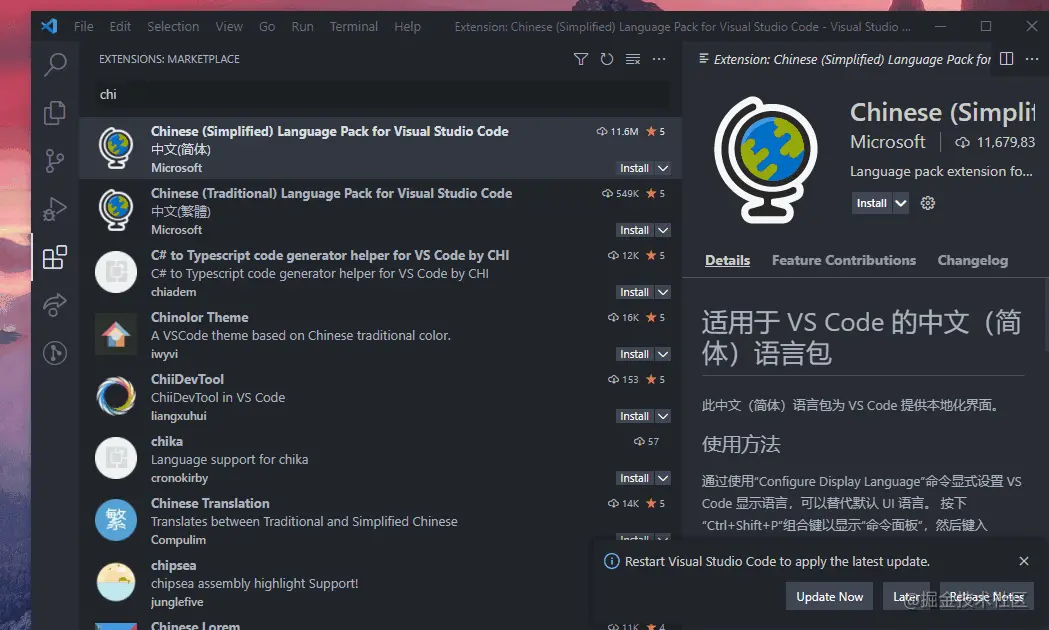Open Release Notes from notification

[987, 597]
